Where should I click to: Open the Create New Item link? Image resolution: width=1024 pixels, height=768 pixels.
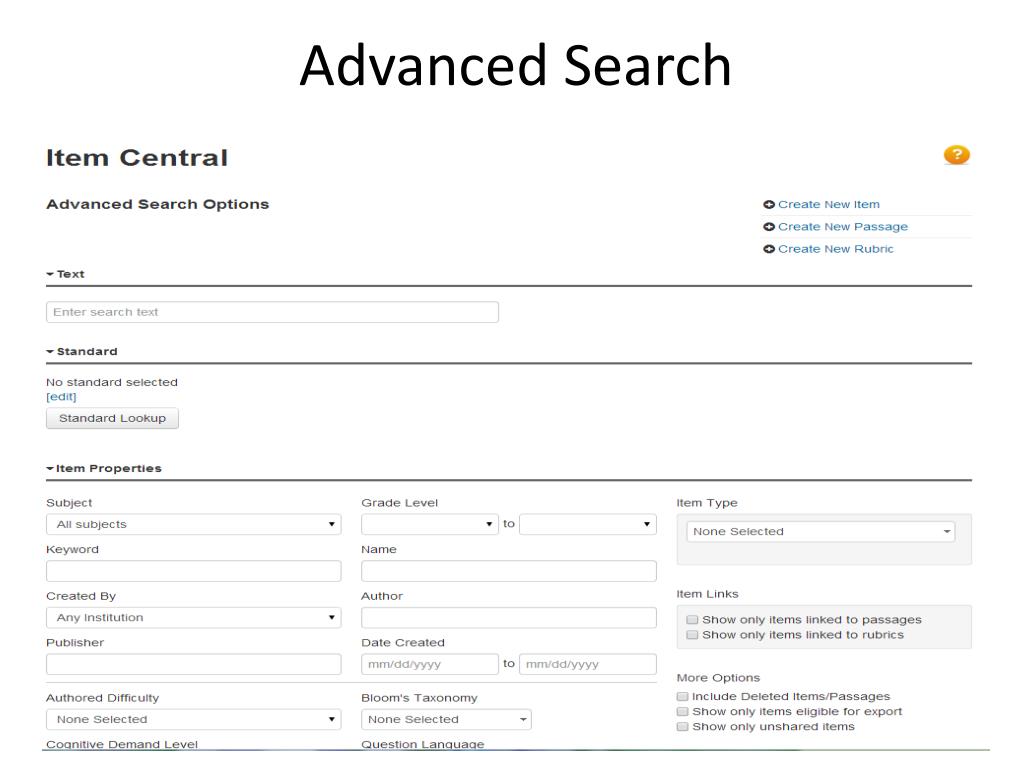pyautogui.click(x=828, y=204)
